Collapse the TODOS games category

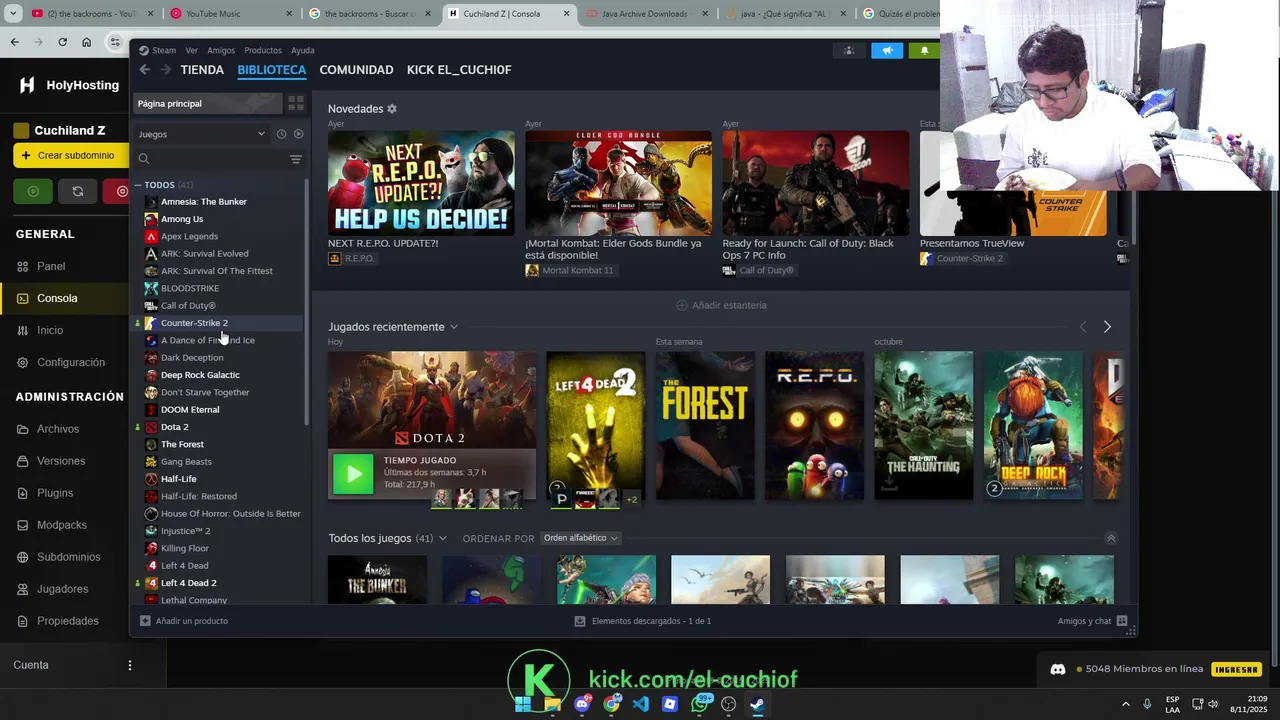(138, 185)
